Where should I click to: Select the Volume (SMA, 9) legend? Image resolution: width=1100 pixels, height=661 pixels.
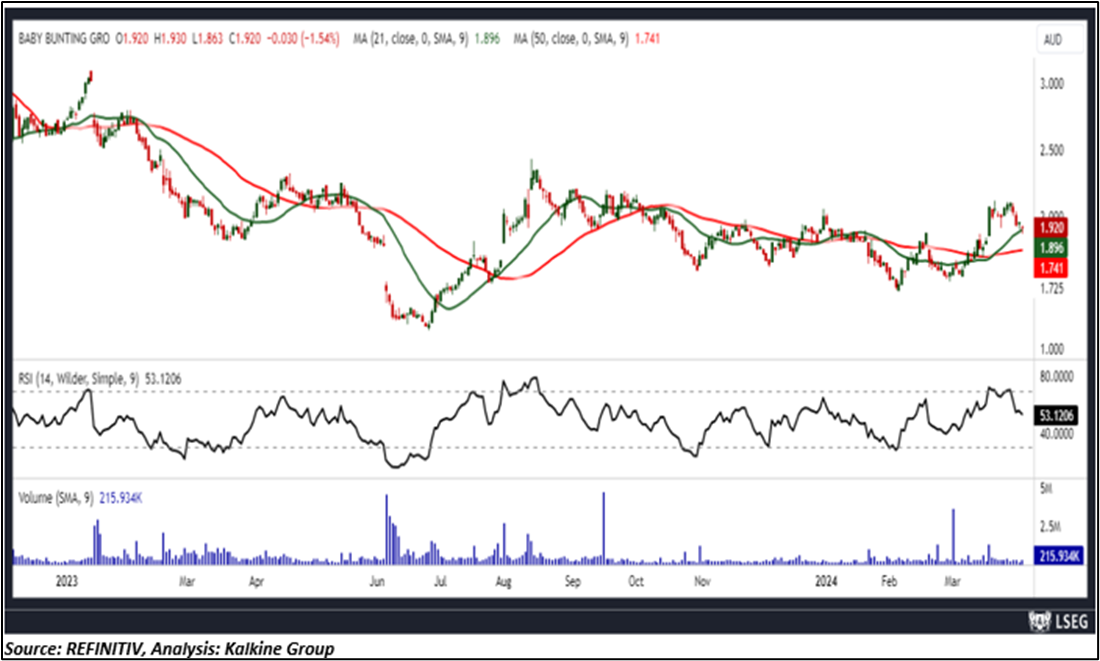point(81,498)
